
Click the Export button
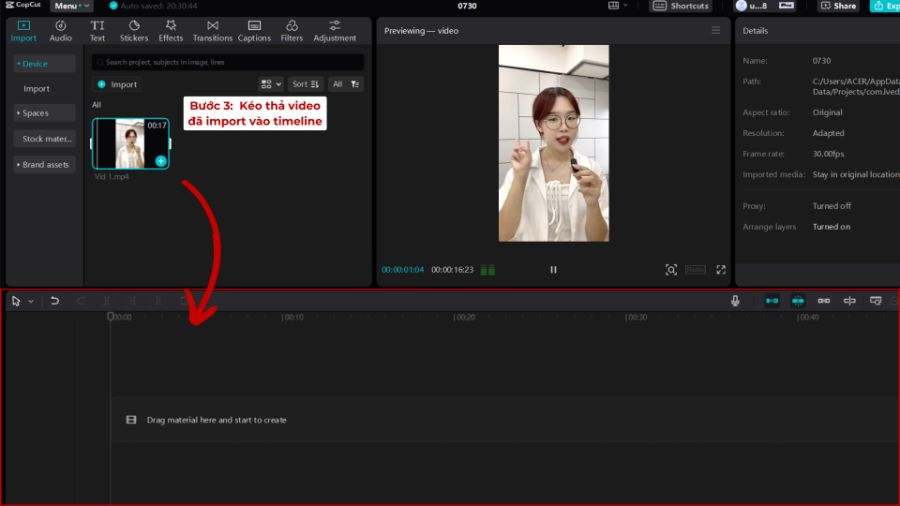[885, 6]
